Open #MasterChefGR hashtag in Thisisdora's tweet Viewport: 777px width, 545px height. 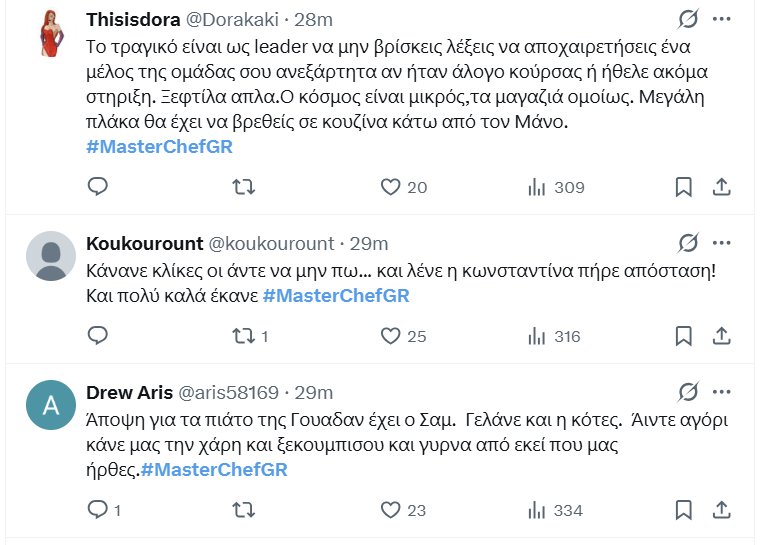click(x=160, y=147)
